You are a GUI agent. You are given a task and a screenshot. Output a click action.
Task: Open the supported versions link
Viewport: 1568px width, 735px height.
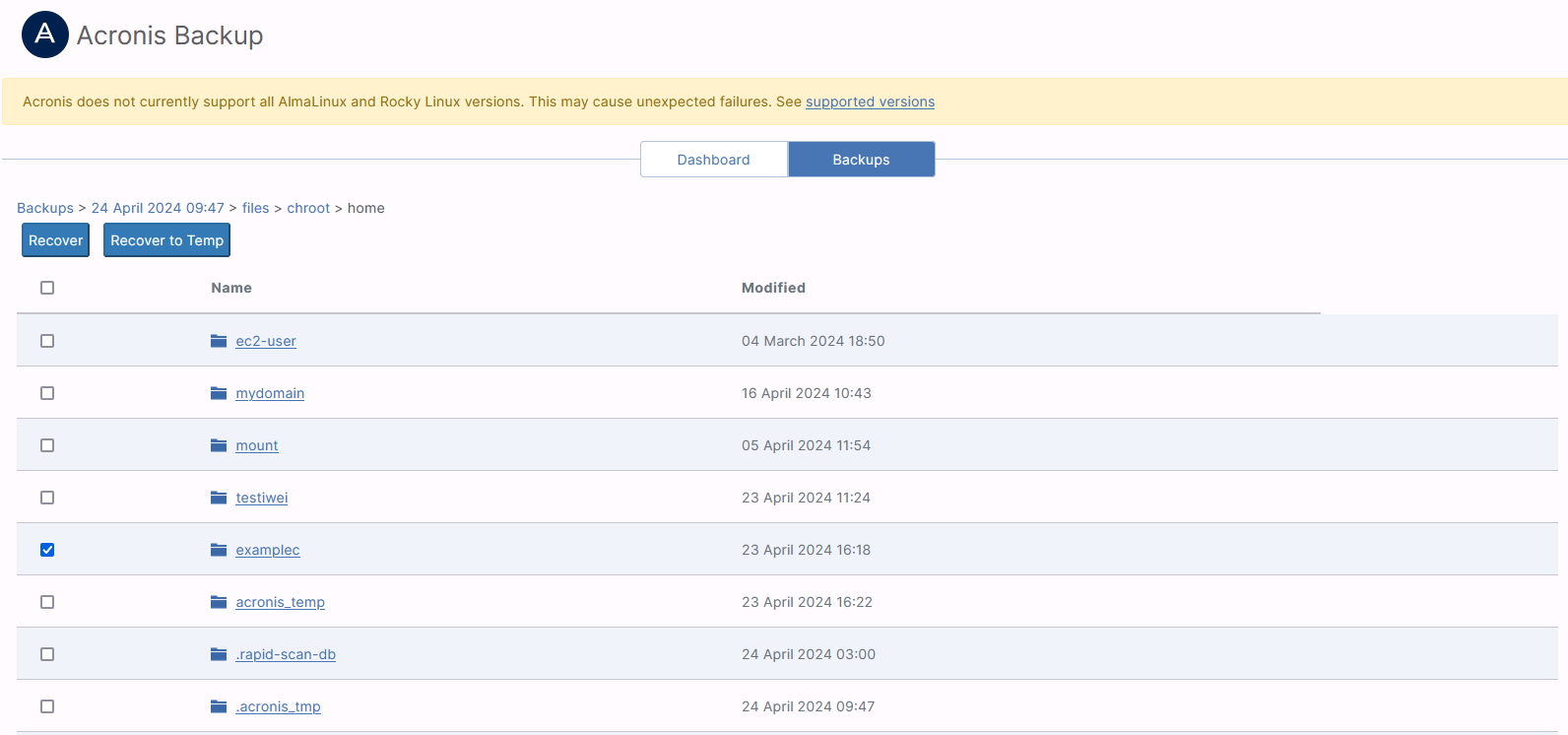(x=871, y=101)
